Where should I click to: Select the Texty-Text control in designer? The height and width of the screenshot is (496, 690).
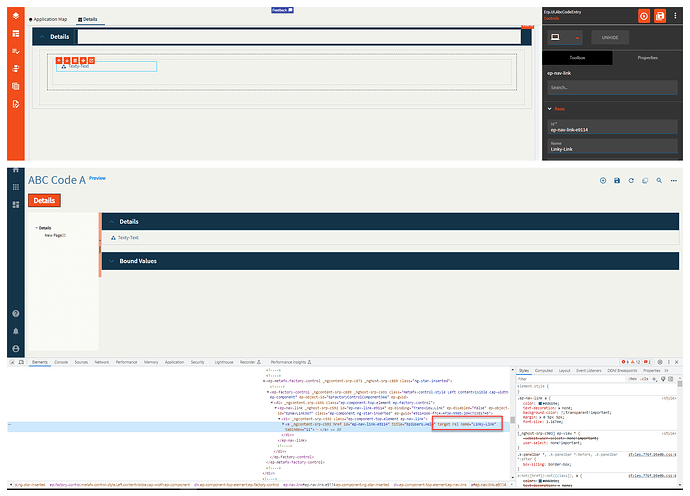click(x=106, y=66)
